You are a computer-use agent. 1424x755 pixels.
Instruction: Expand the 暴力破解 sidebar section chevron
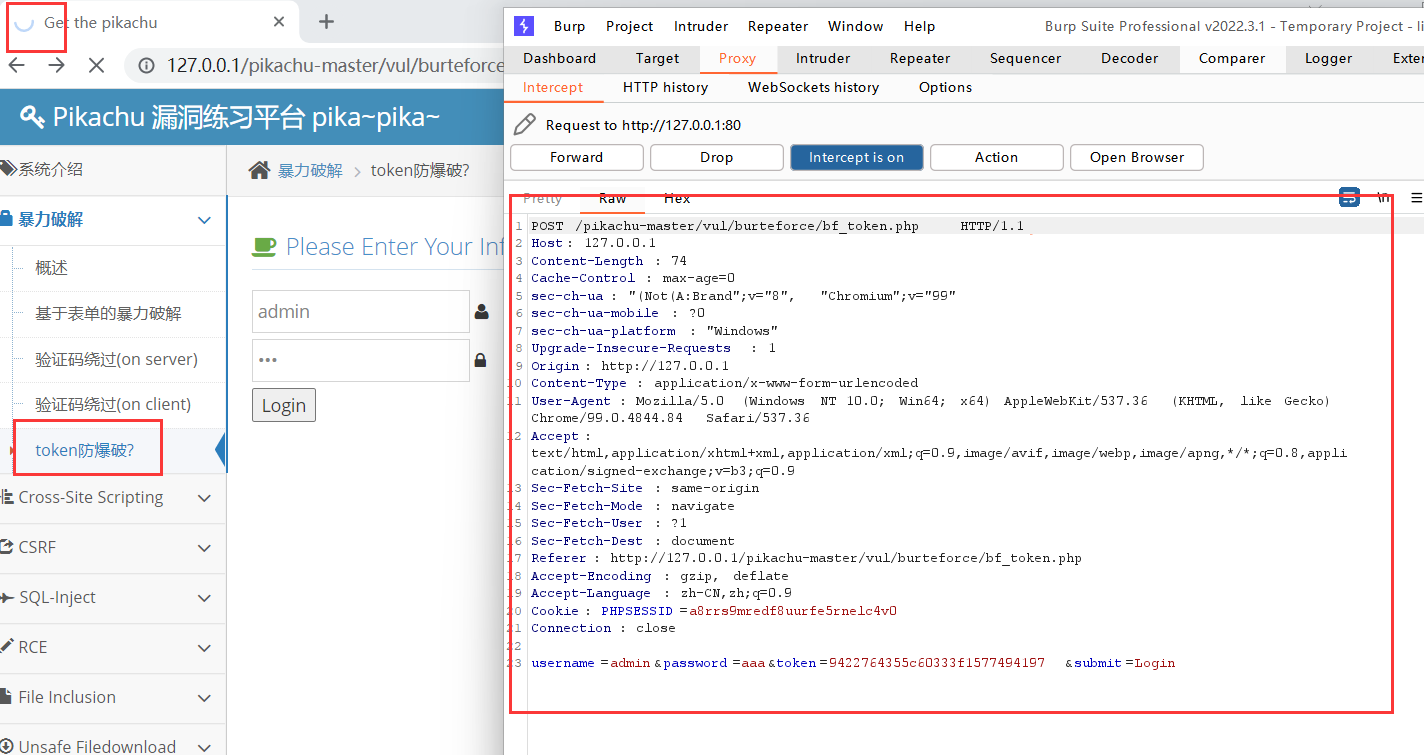pos(205,220)
